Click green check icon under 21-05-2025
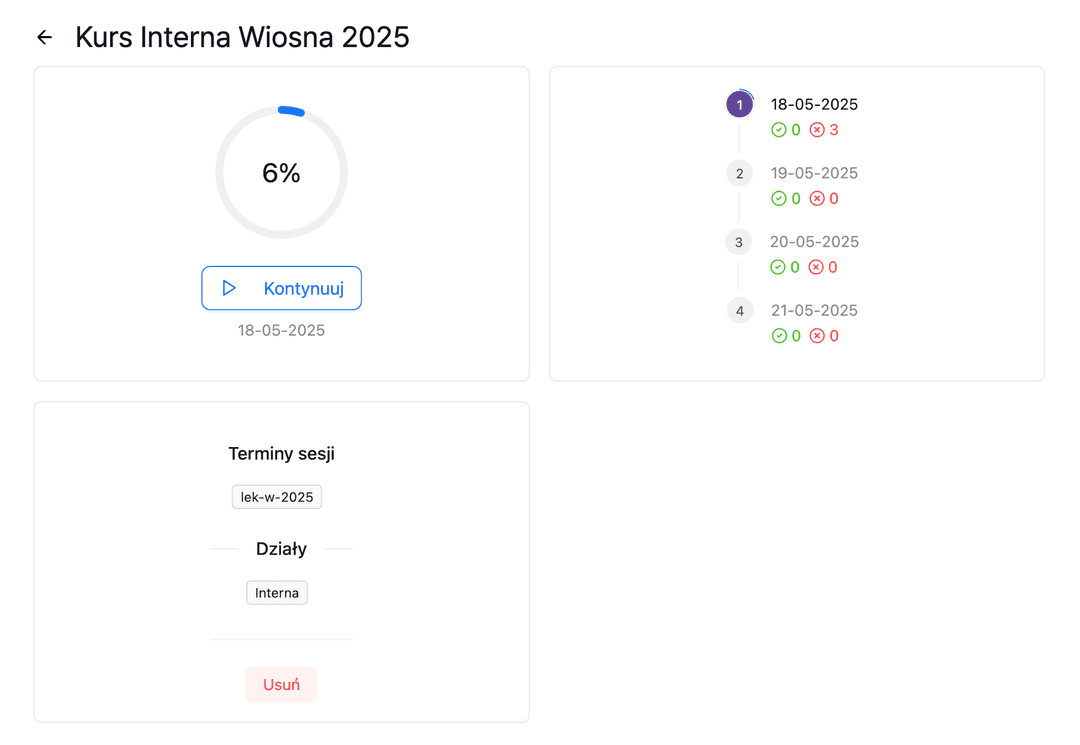1080x745 pixels. 778,336
